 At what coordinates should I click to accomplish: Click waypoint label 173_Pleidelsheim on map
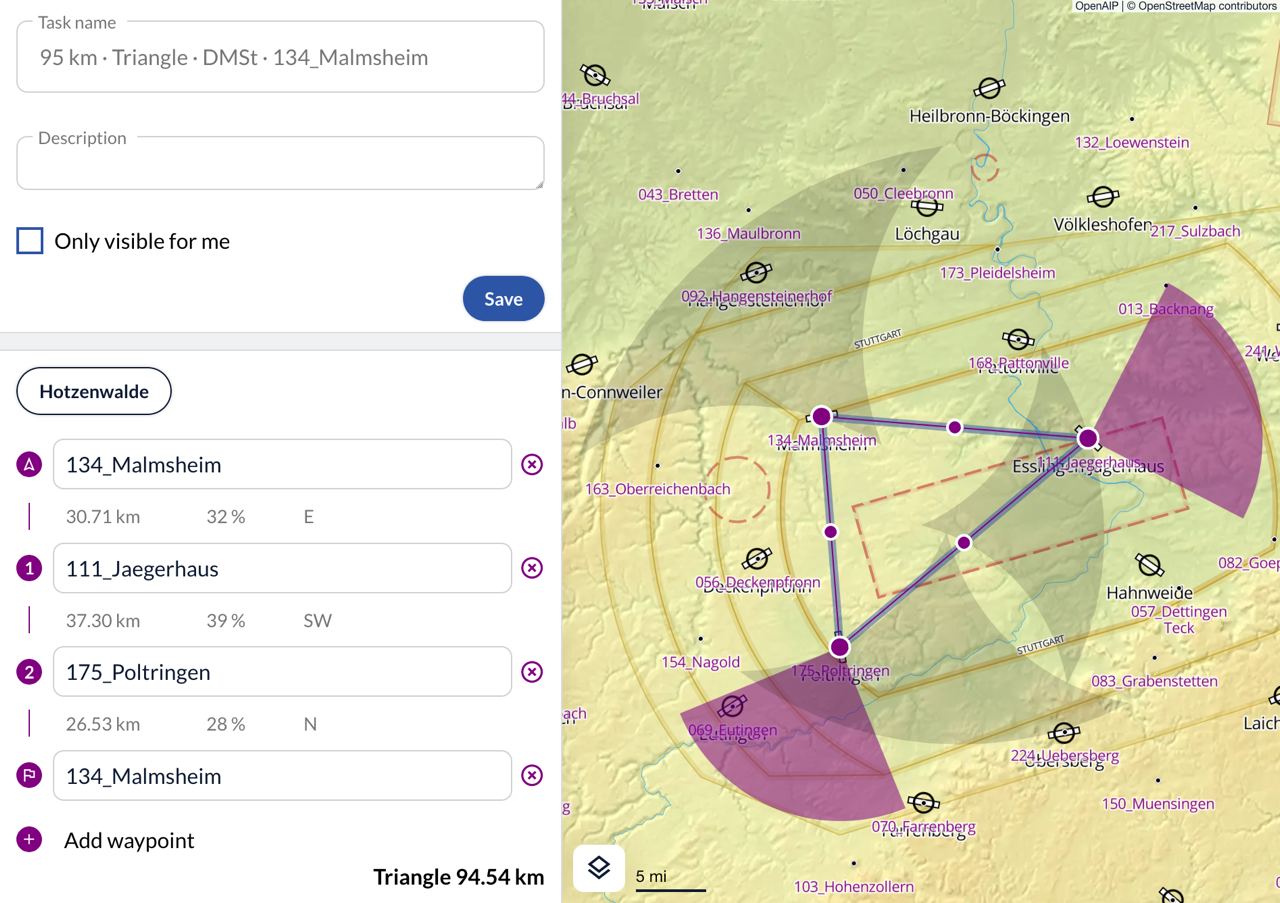point(997,272)
